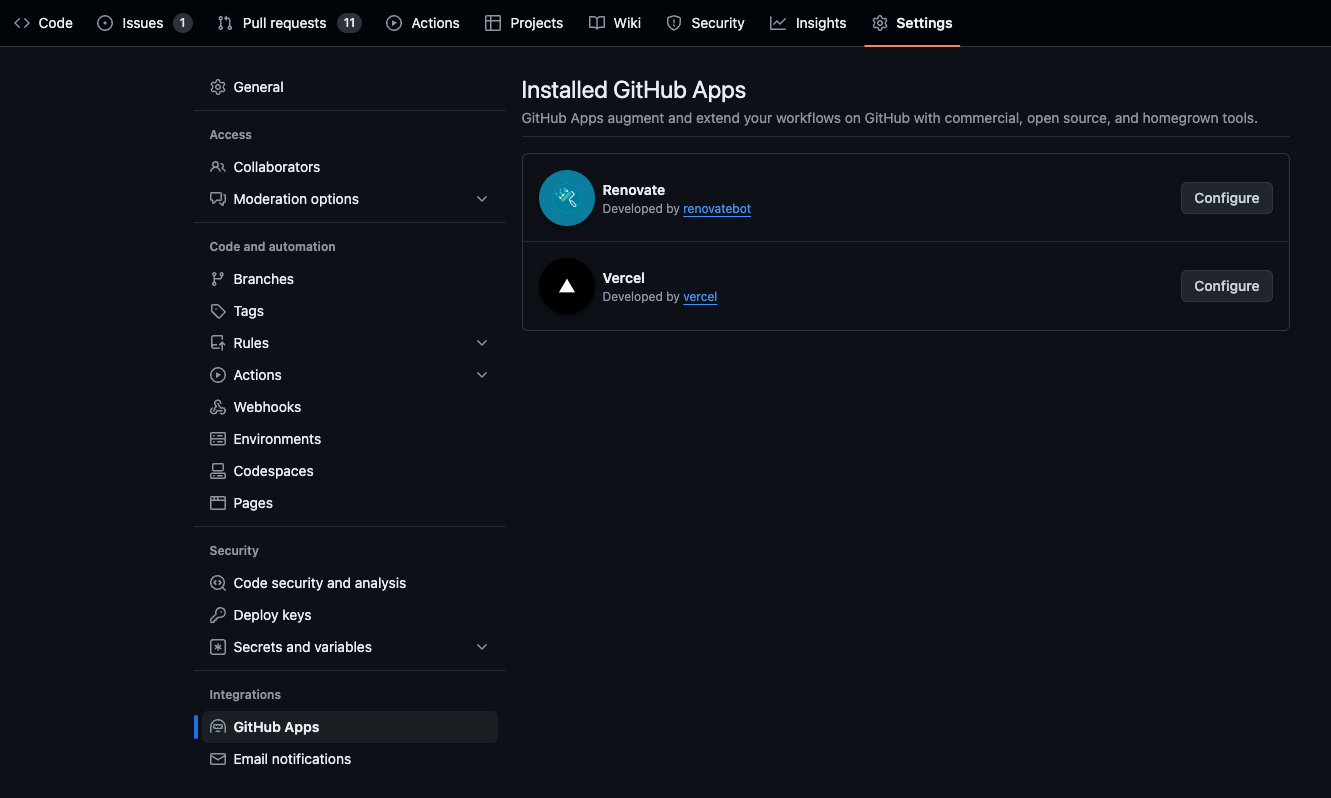Click the Branches git-branch icon
Viewport: 1331px width, 798px height.
[x=218, y=279]
